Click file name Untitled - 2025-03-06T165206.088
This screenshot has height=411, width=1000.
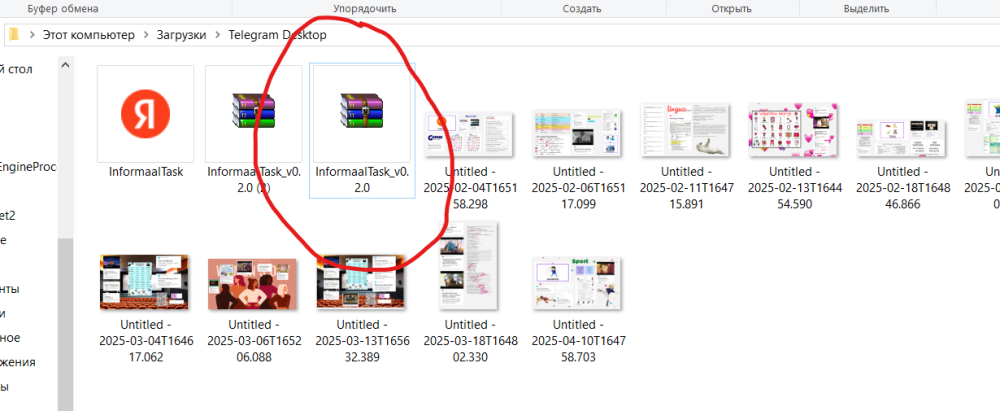click(254, 341)
